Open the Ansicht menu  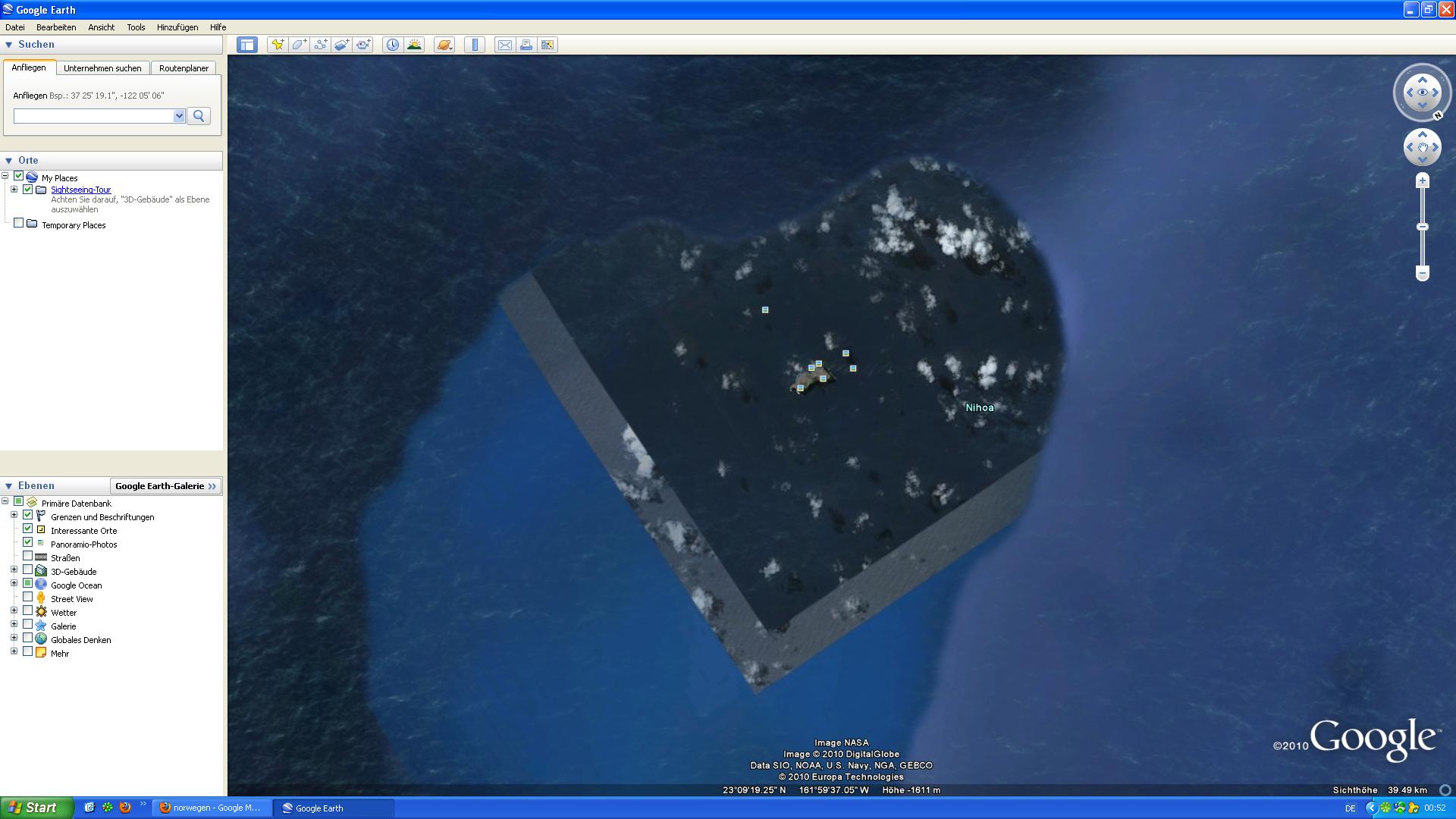(x=101, y=27)
